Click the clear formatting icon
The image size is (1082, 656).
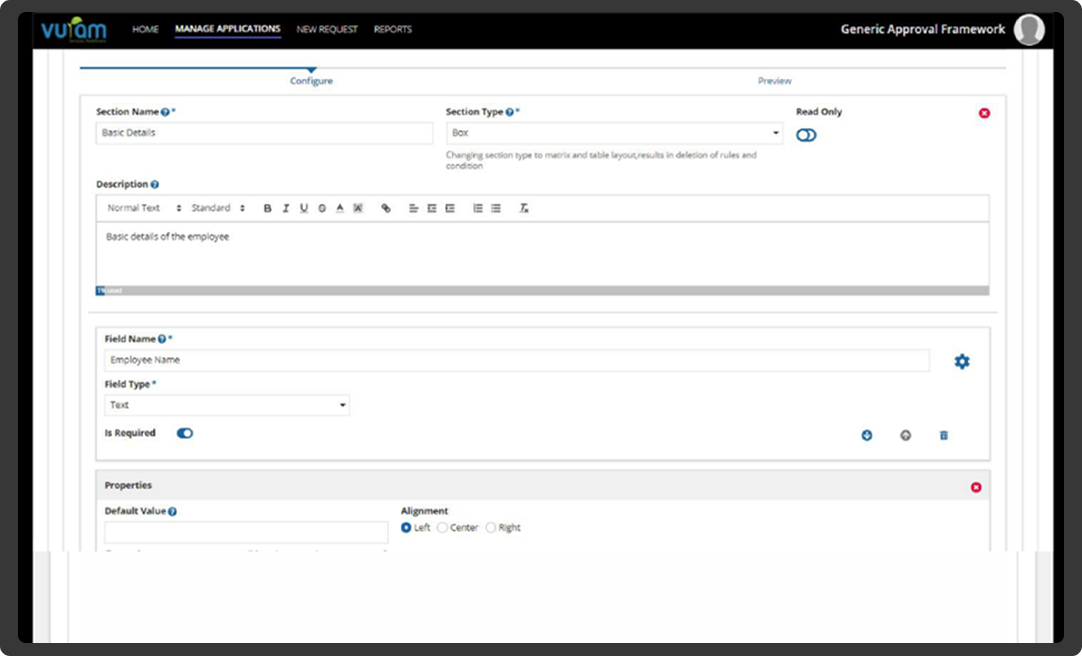(x=523, y=208)
